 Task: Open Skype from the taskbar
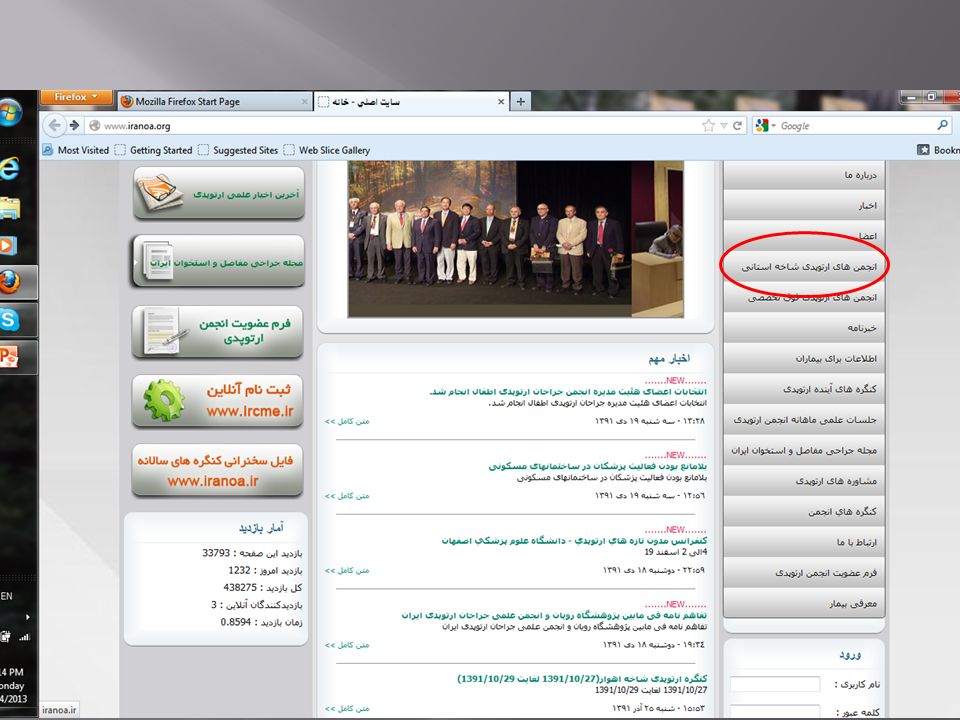pyautogui.click(x=9, y=320)
